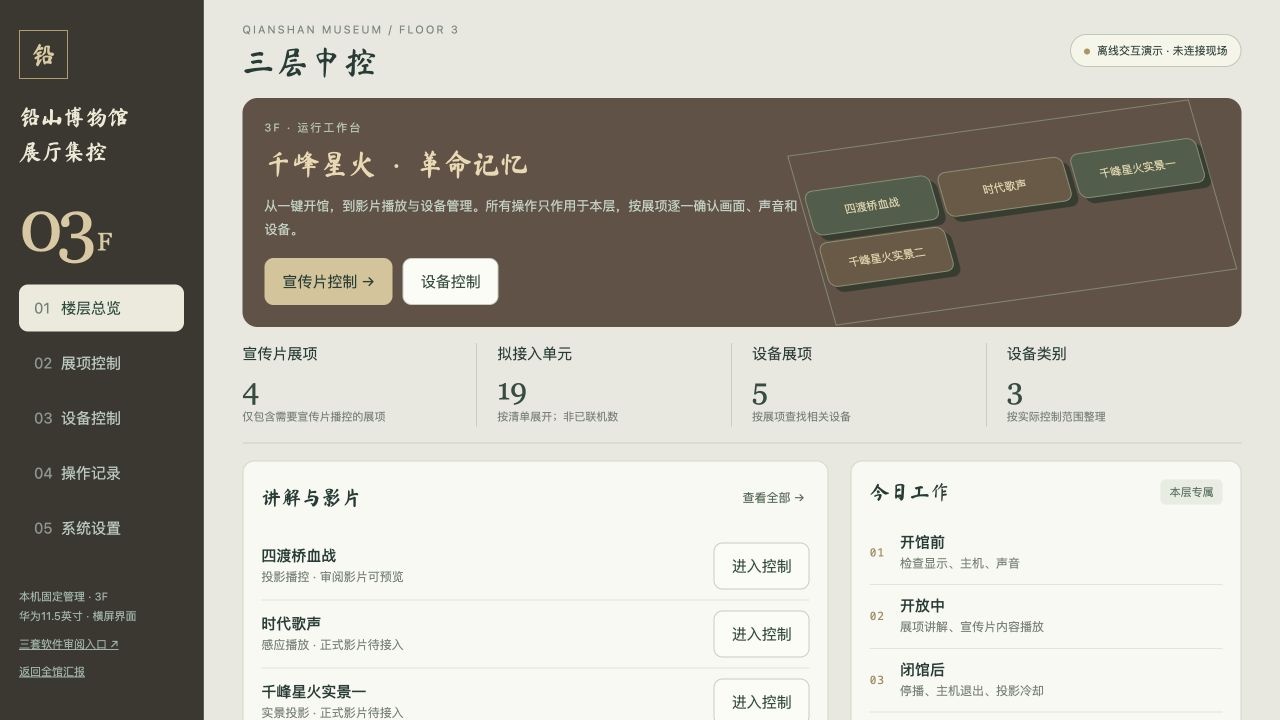Click 拟接入单元 stat showing 19

[604, 385]
